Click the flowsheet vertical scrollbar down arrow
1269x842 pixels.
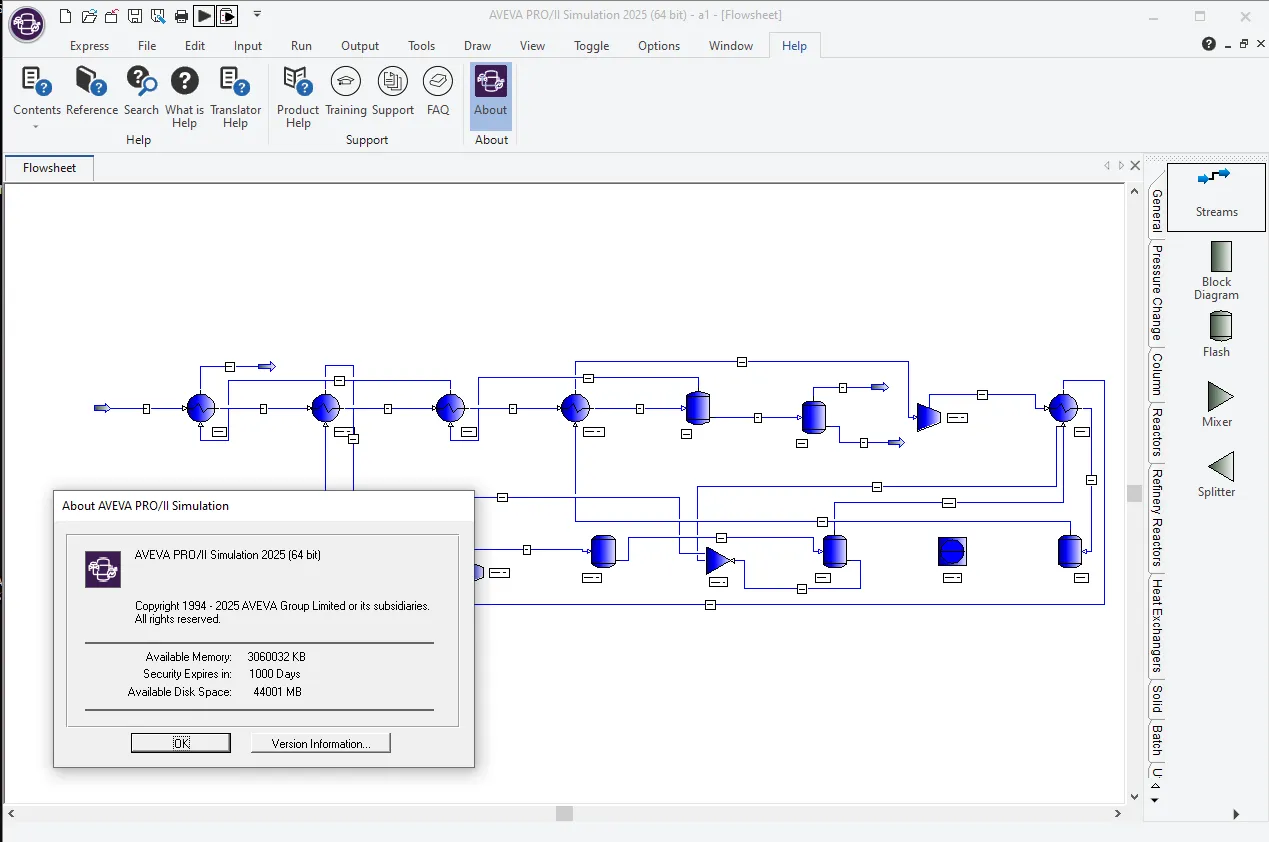(x=1134, y=797)
